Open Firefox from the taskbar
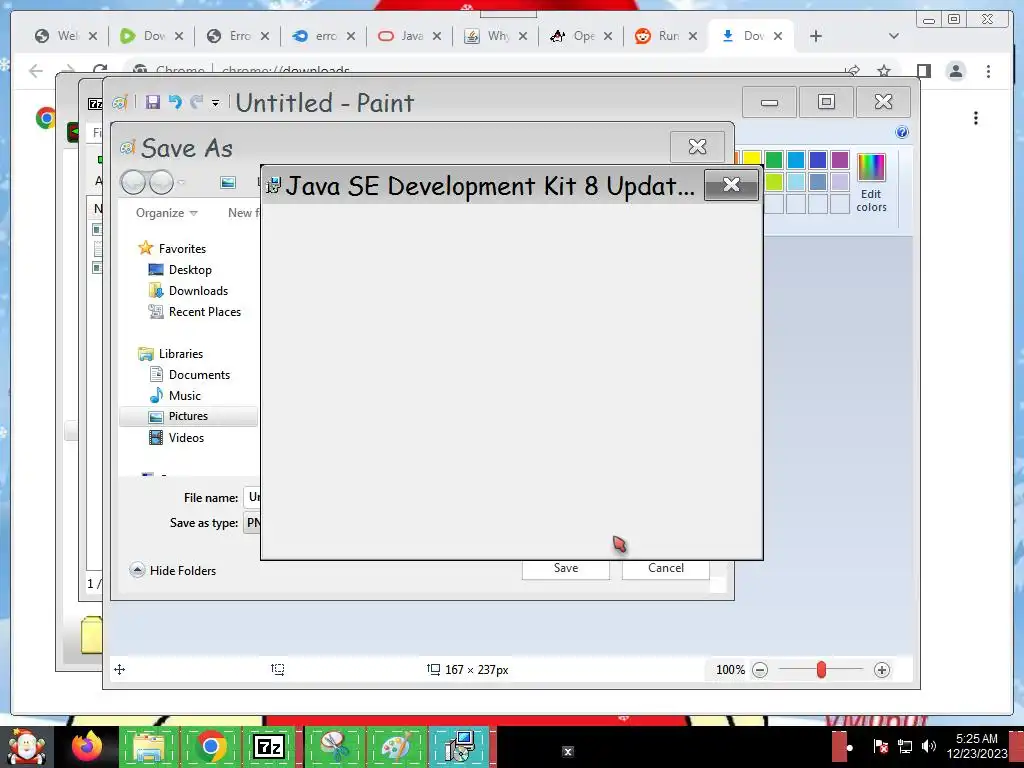 [88, 746]
